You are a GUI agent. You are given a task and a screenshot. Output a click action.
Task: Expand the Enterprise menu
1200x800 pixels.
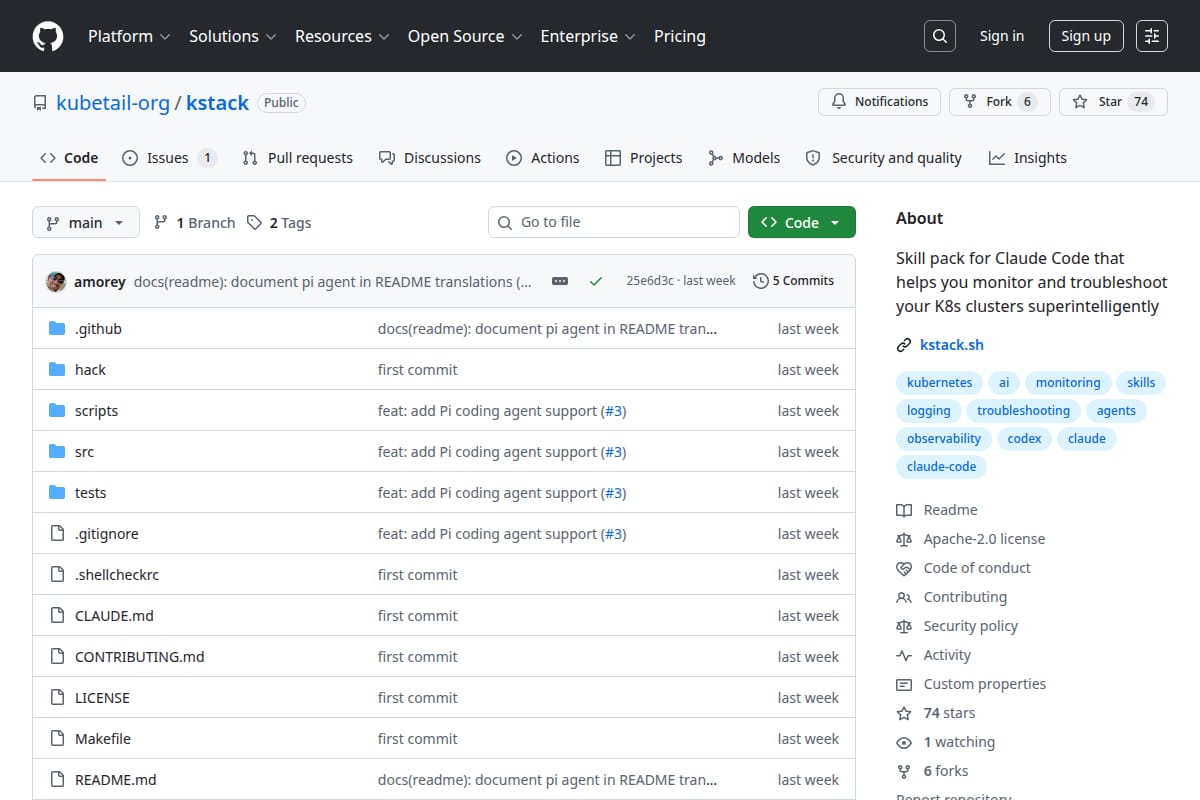(x=588, y=36)
